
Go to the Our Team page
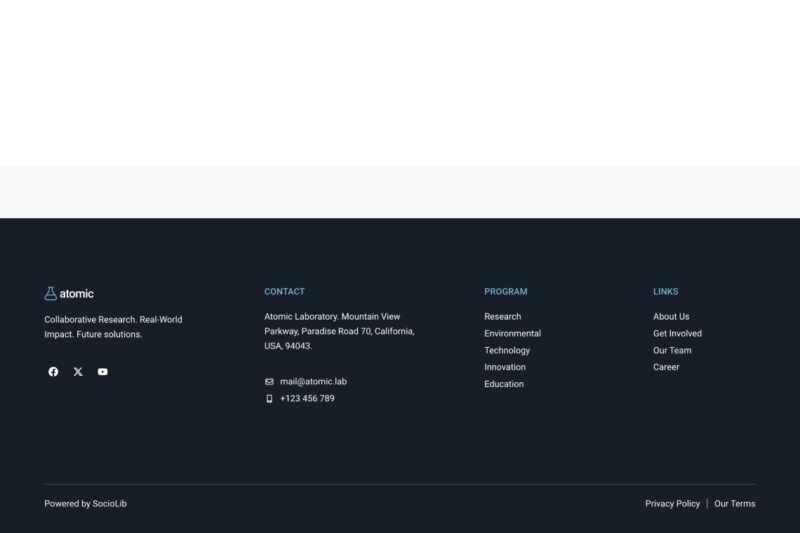click(672, 351)
